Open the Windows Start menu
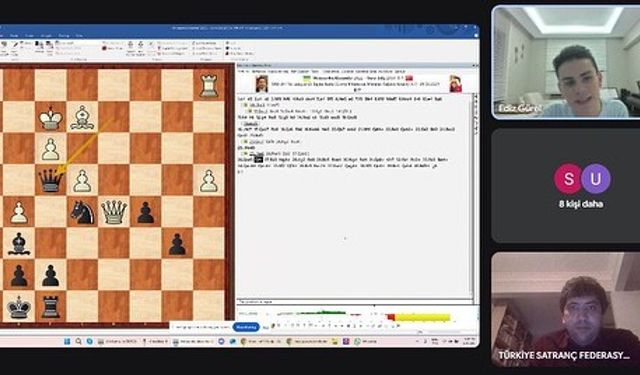This screenshot has height=375, width=640. 67,342
